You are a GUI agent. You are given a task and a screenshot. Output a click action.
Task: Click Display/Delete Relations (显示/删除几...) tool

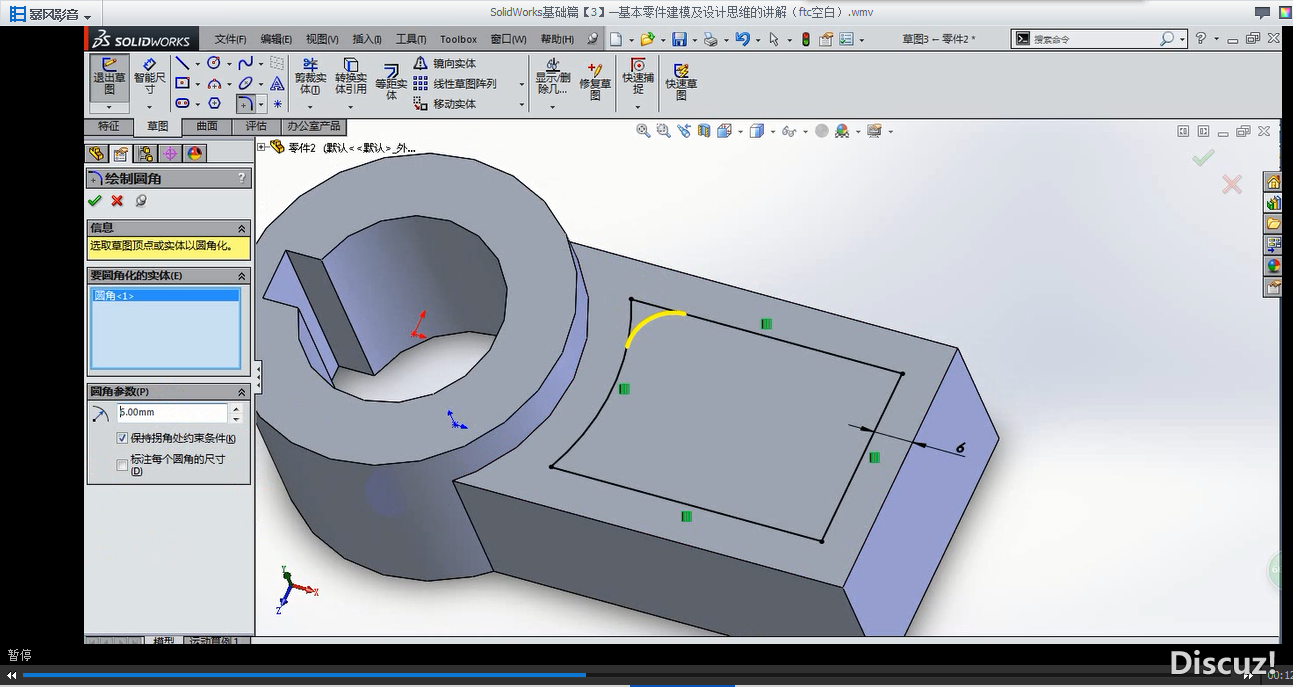pyautogui.click(x=552, y=76)
